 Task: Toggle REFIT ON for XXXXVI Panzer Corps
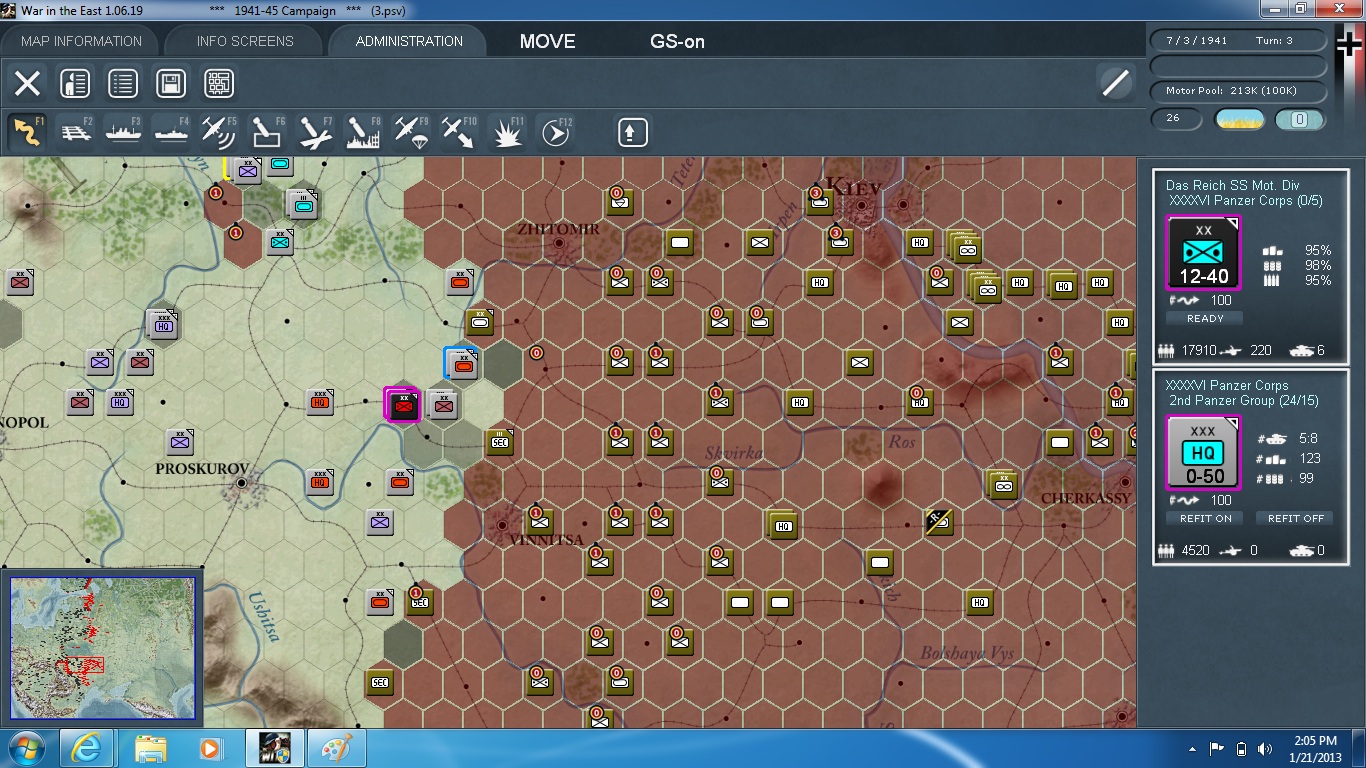tap(1206, 518)
